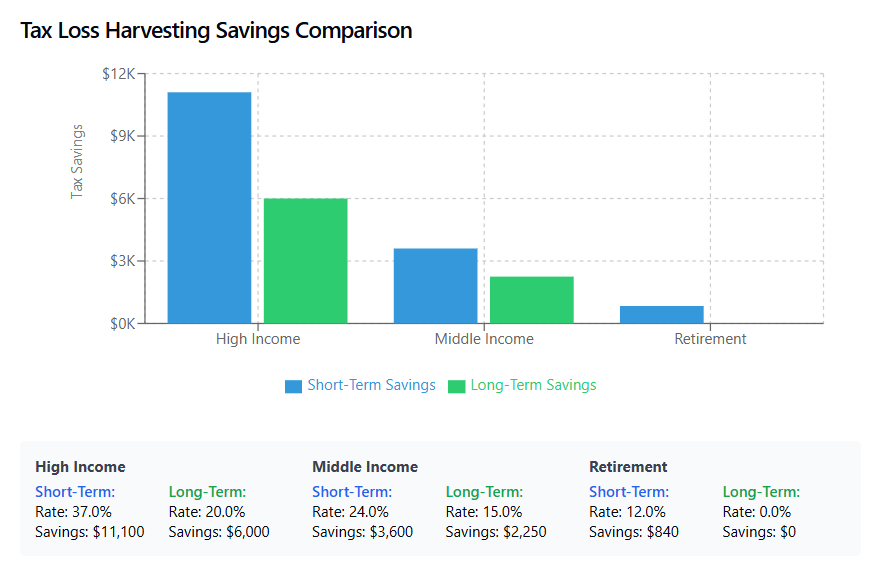Screen dimensions: 883x580
Task: Select the High Income short-term blue bar
Action: tap(209, 207)
